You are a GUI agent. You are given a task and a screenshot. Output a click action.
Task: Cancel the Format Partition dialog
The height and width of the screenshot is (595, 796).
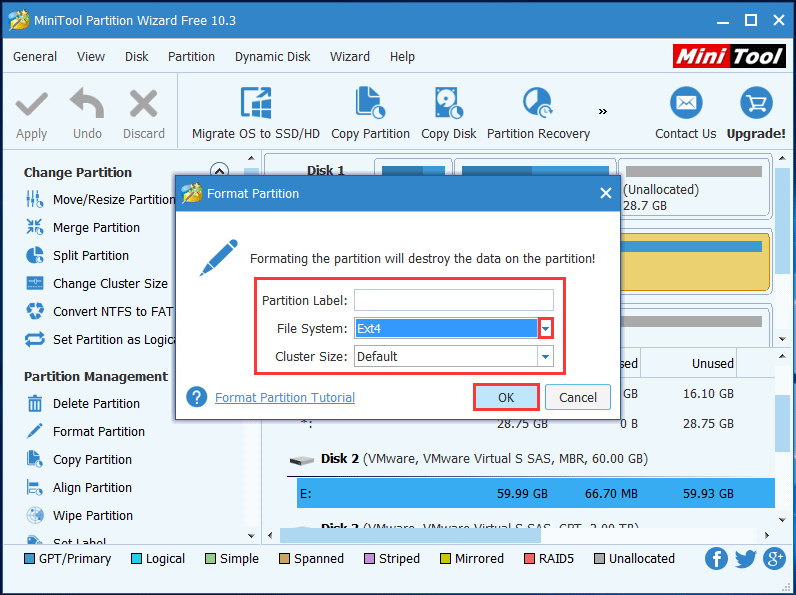click(x=578, y=397)
